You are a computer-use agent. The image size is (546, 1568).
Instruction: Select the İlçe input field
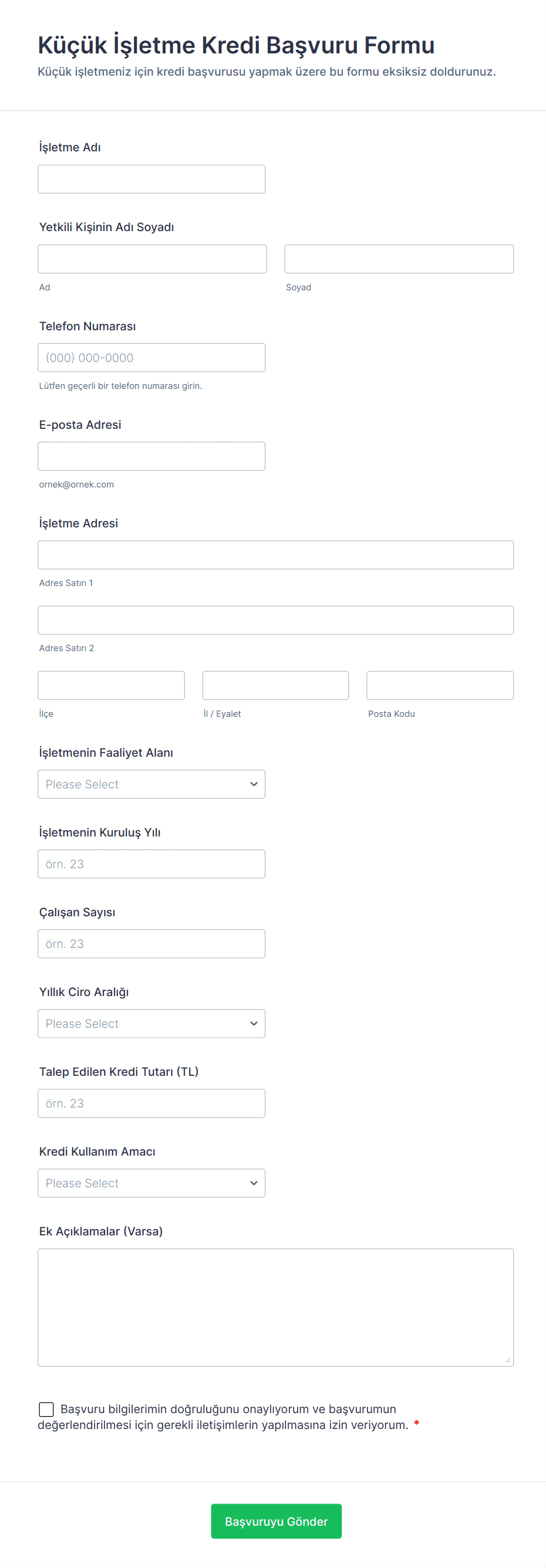coord(111,685)
